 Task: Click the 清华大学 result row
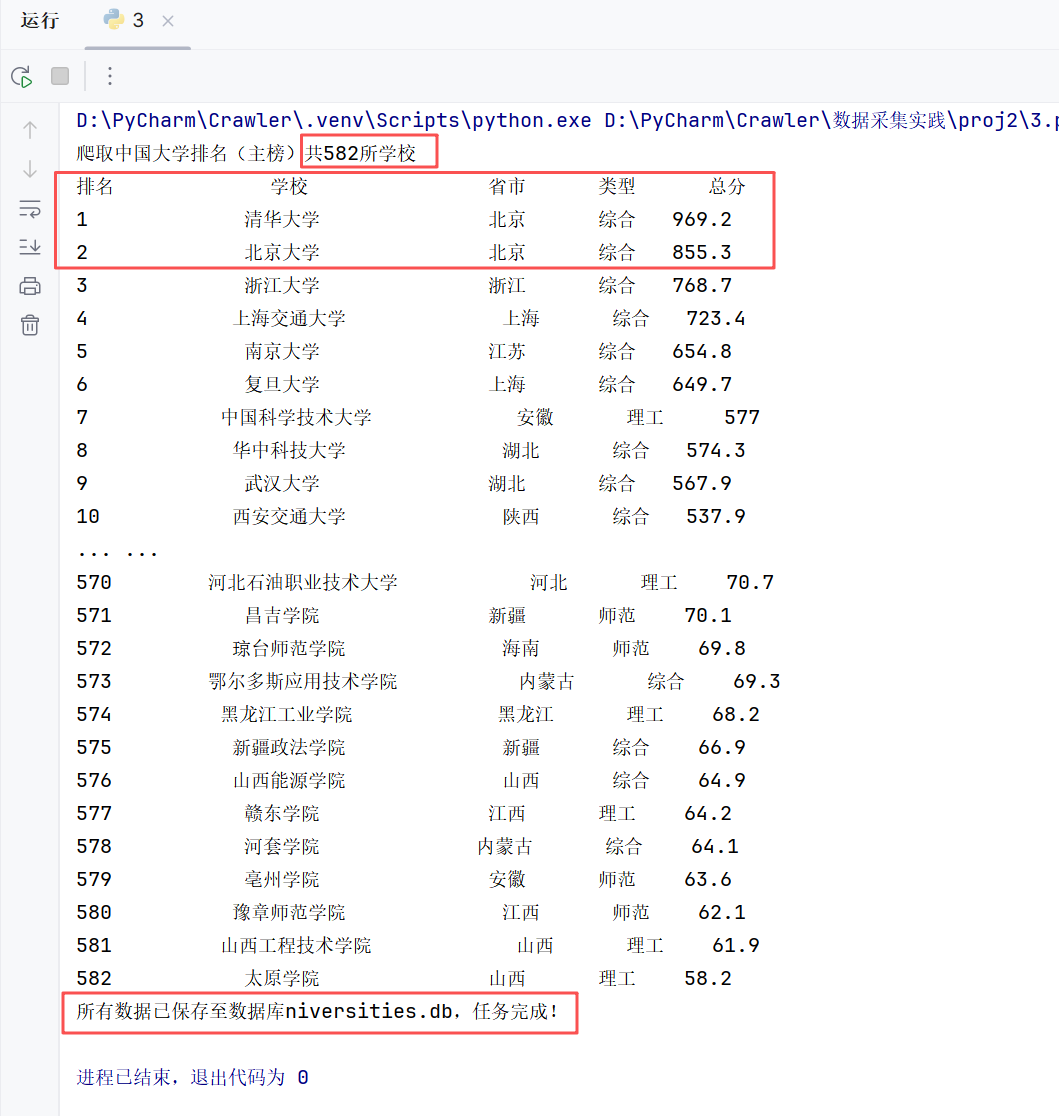pyautogui.click(x=280, y=219)
